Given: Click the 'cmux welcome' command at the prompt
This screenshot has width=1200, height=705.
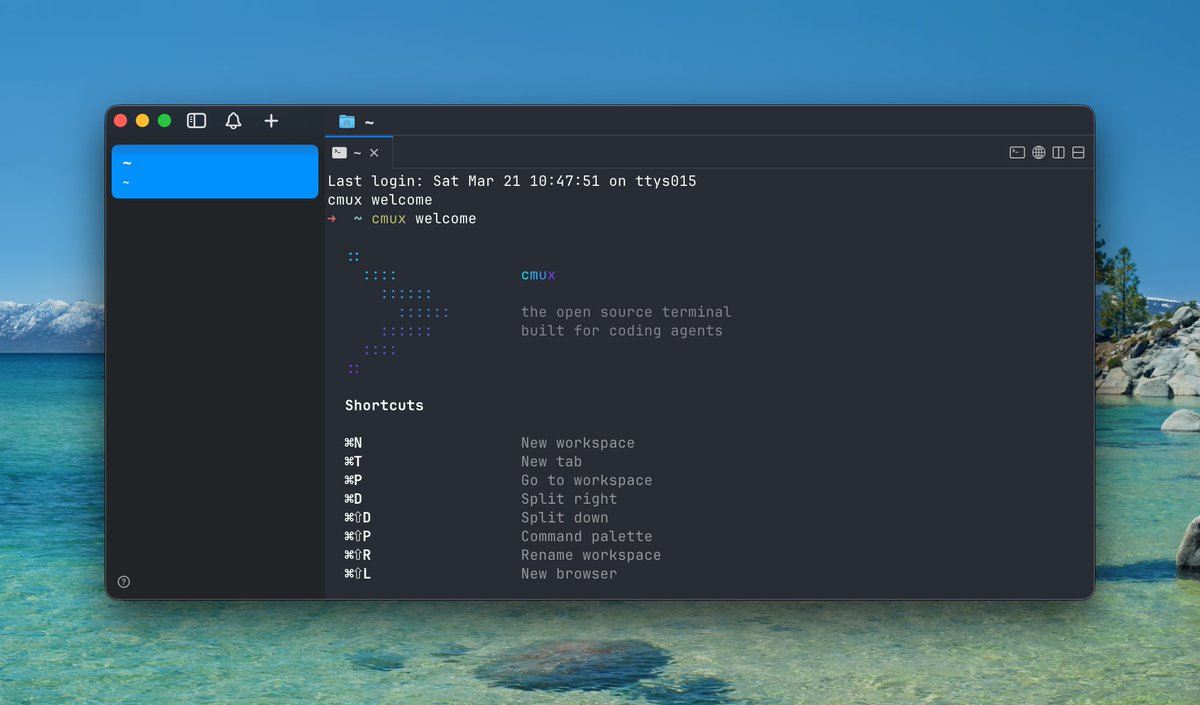Looking at the screenshot, I should [424, 219].
